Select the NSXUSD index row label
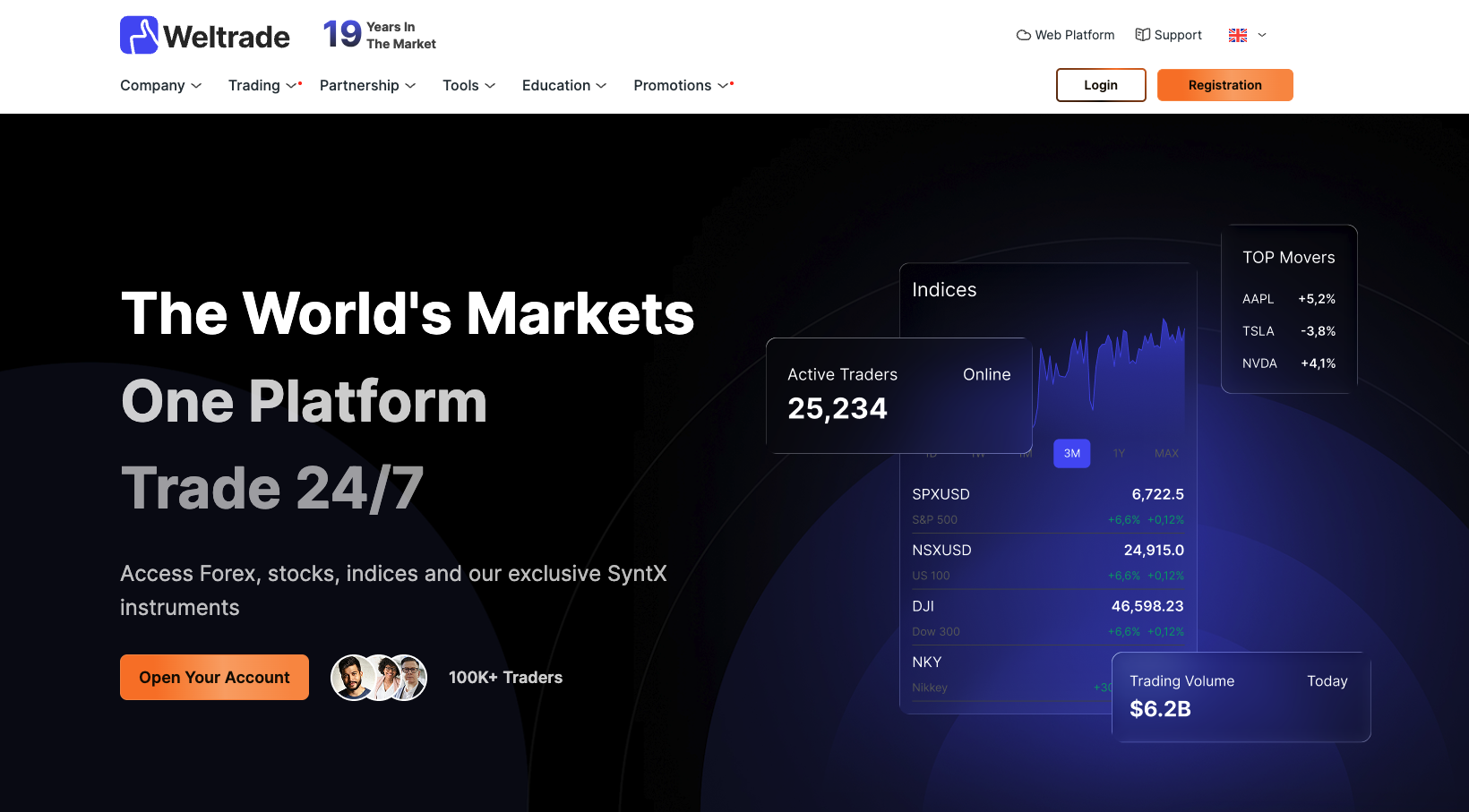This screenshot has height=812, width=1469. (941, 551)
